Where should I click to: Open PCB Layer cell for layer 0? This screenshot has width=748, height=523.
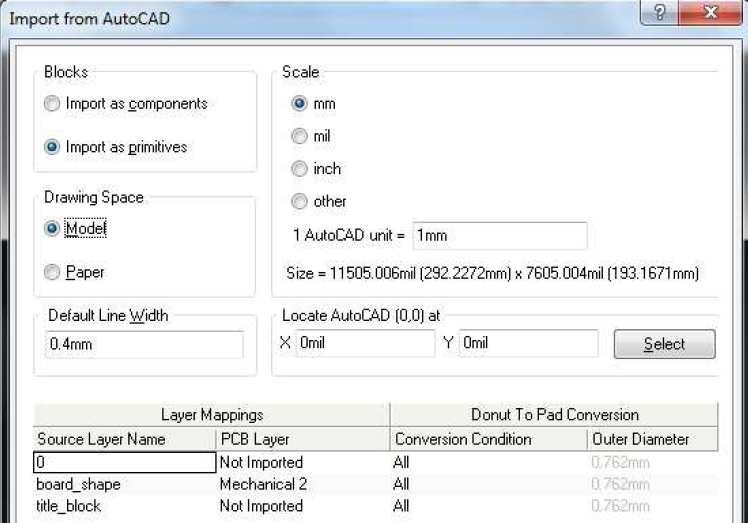303,462
